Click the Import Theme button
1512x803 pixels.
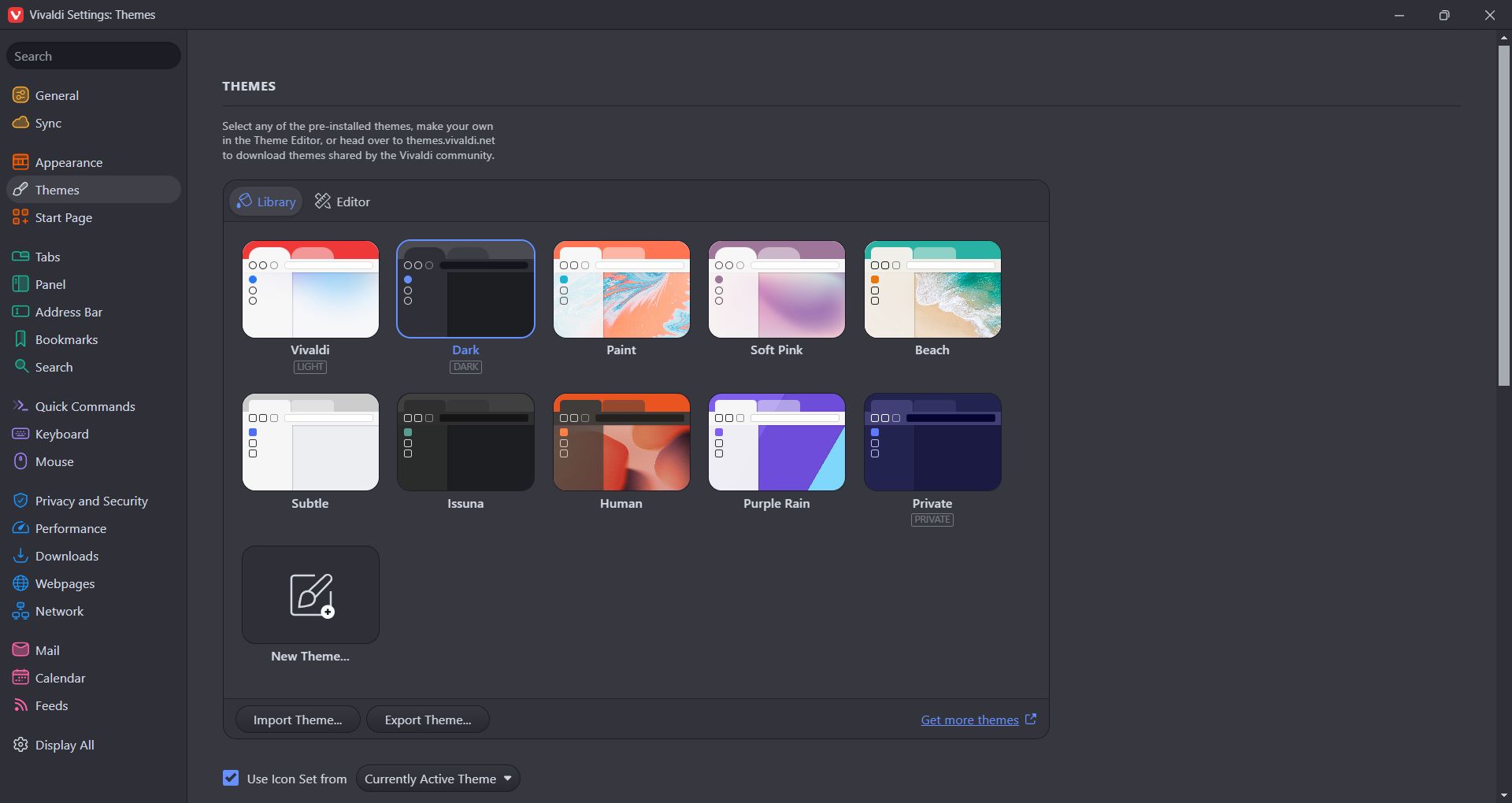point(298,720)
